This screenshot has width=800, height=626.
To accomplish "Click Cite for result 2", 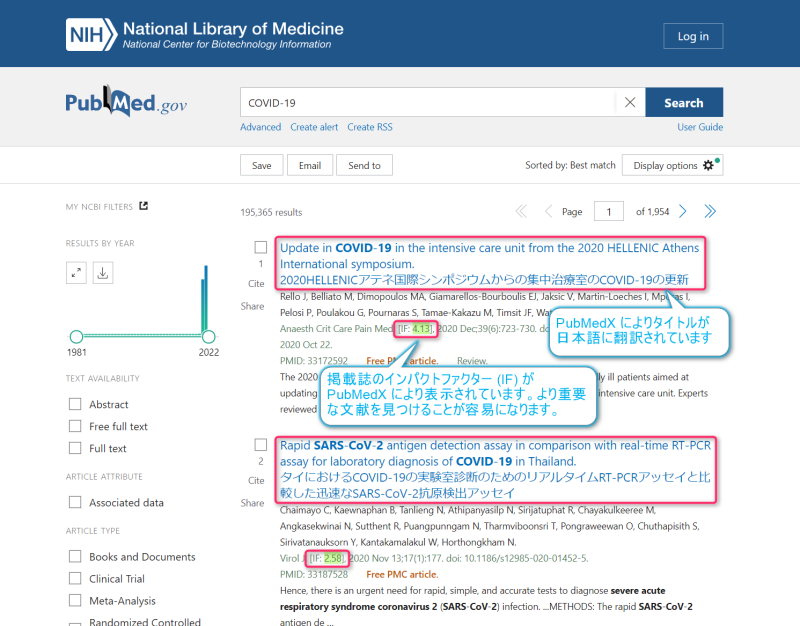I will pyautogui.click(x=256, y=481).
